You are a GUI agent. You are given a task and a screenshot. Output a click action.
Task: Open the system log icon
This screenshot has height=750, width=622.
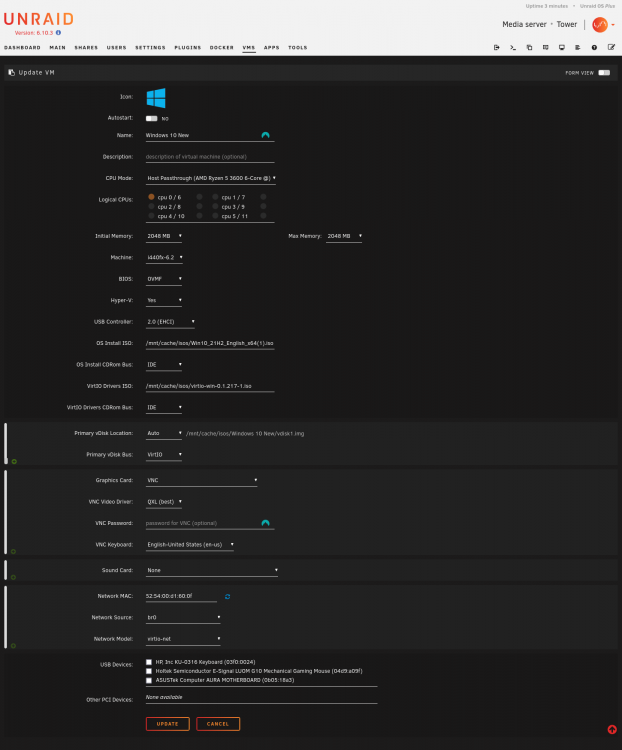coord(578,47)
